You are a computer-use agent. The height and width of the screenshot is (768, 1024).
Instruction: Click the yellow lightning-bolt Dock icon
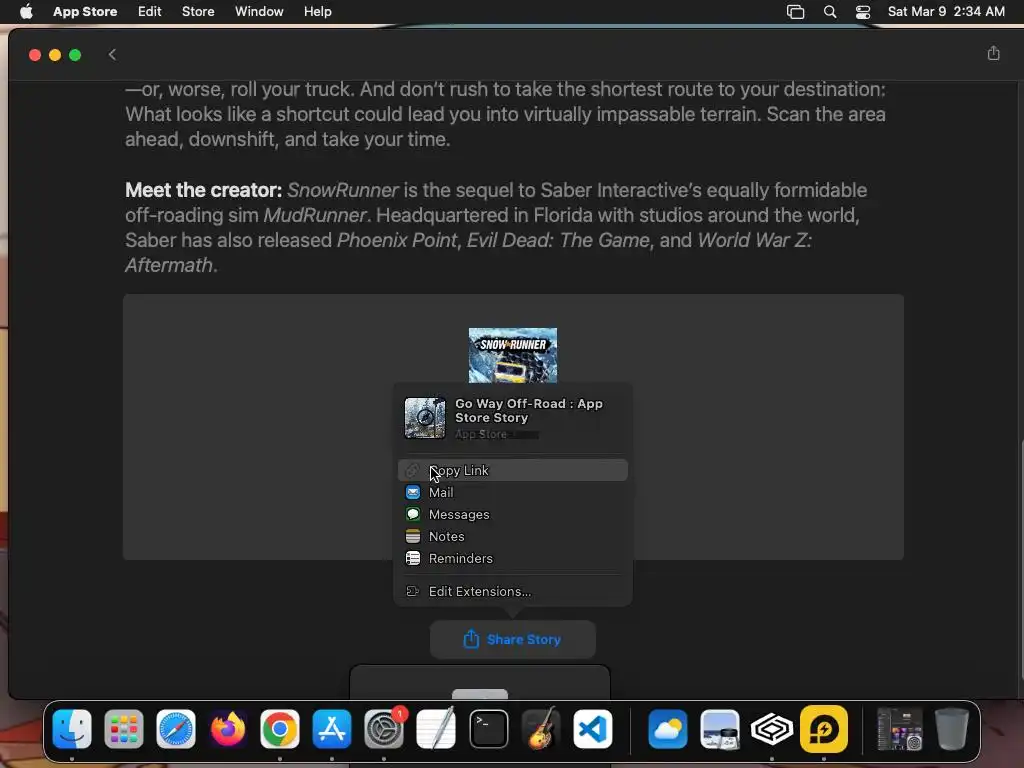point(824,729)
